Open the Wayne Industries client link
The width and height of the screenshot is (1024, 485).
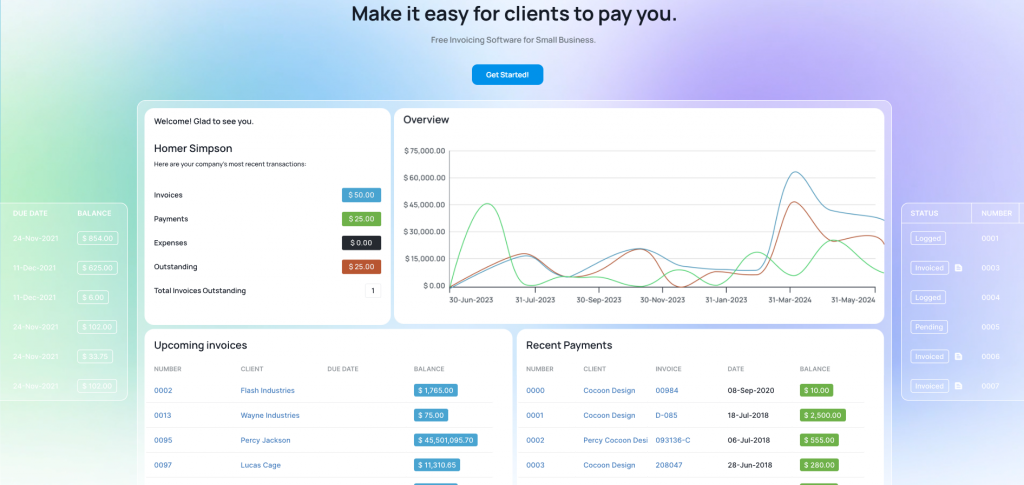click(270, 415)
